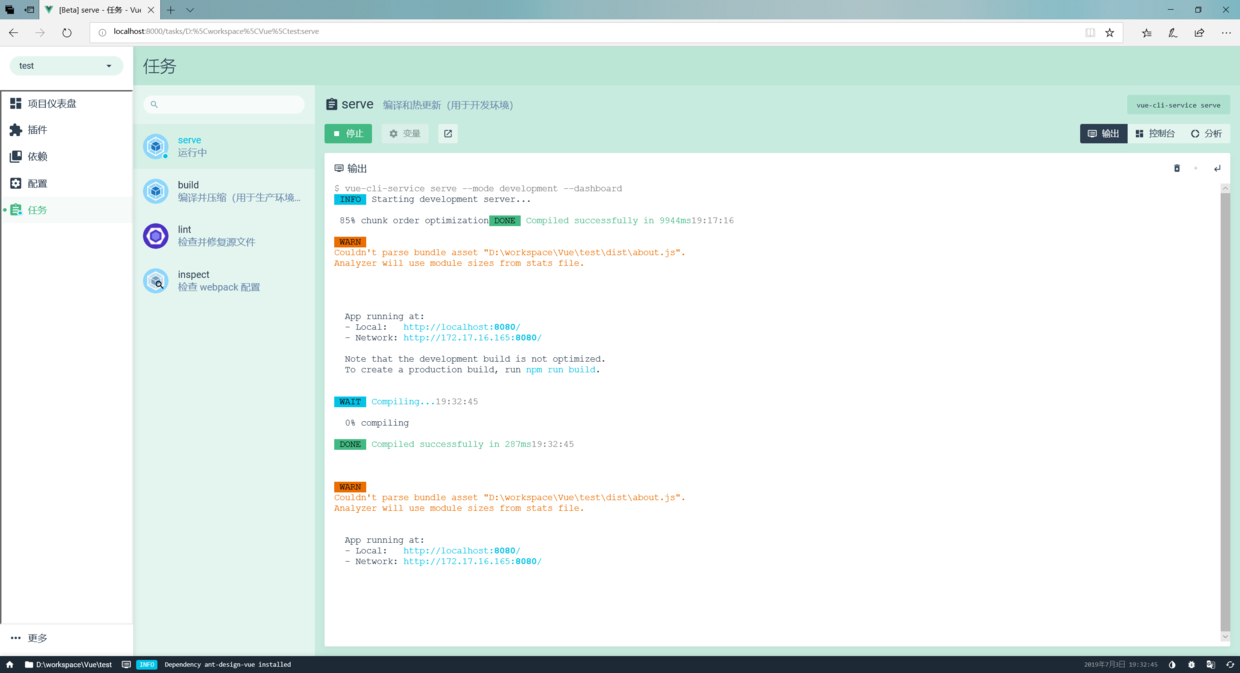The image size is (1240, 673).
Task: Click scroll-to-bottom return arrow icon
Action: pyautogui.click(x=1217, y=168)
